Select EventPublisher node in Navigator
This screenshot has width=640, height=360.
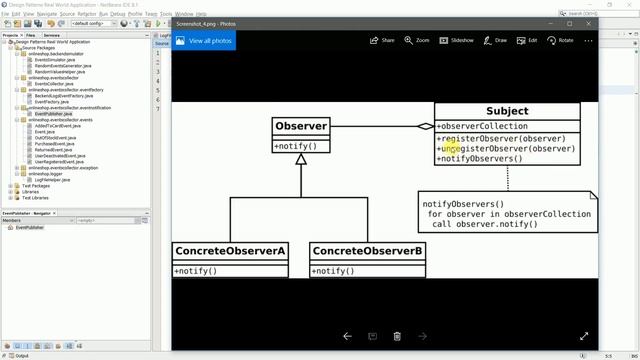click(29, 228)
